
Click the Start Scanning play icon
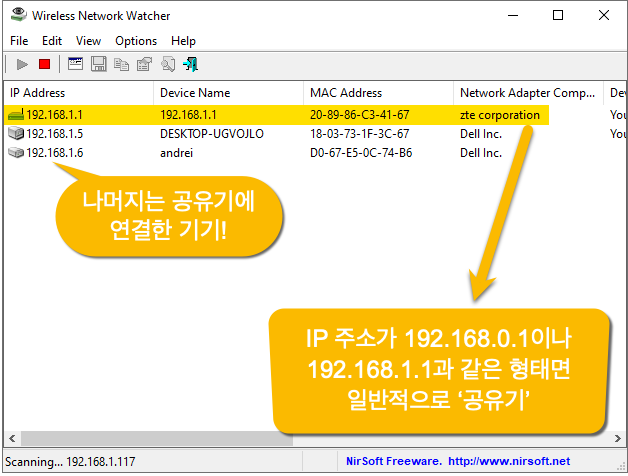pos(22,64)
